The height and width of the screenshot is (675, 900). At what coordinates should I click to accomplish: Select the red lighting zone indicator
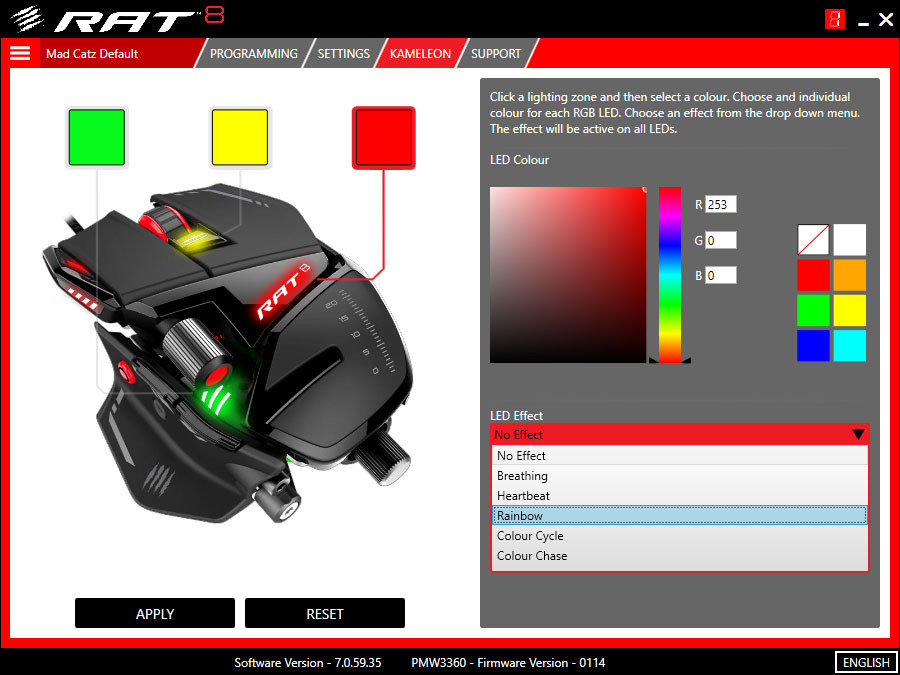click(x=383, y=137)
